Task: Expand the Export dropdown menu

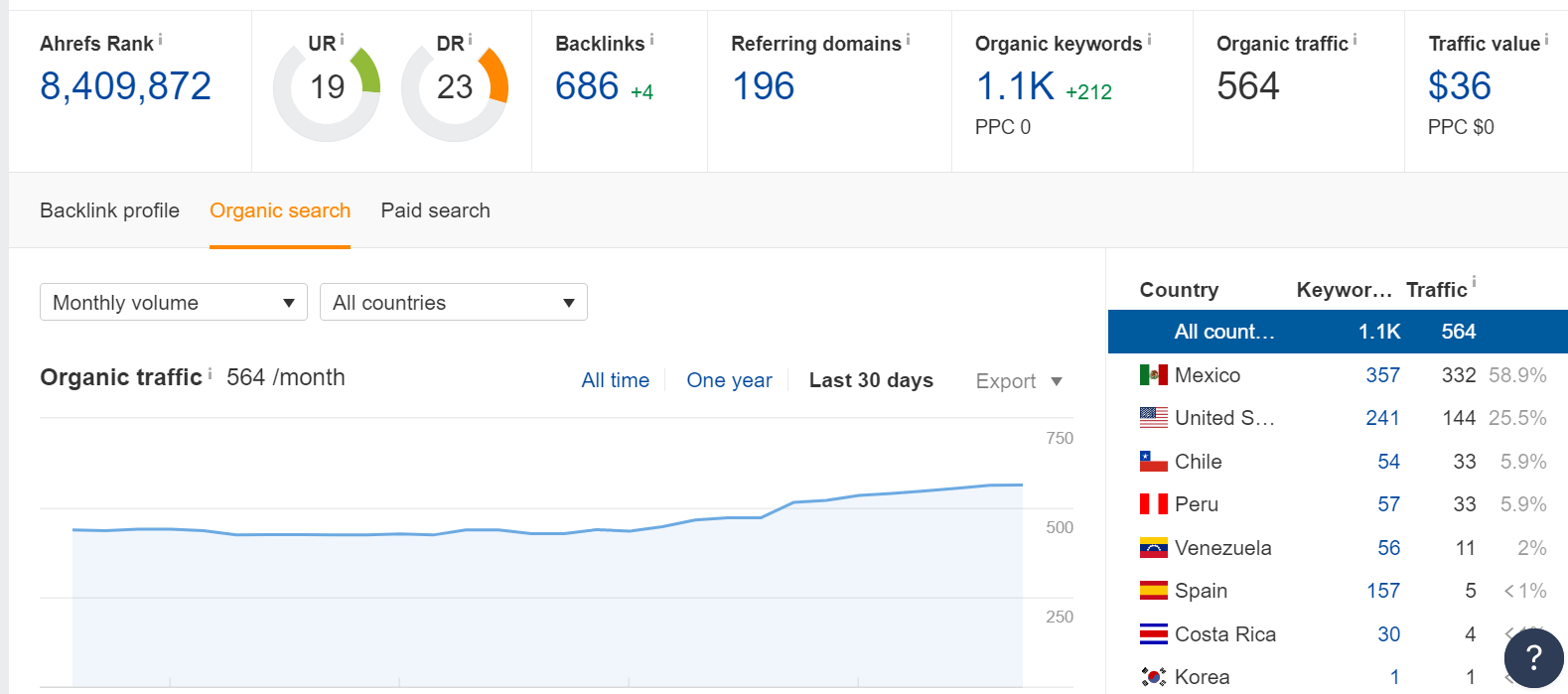Action: [1019, 381]
